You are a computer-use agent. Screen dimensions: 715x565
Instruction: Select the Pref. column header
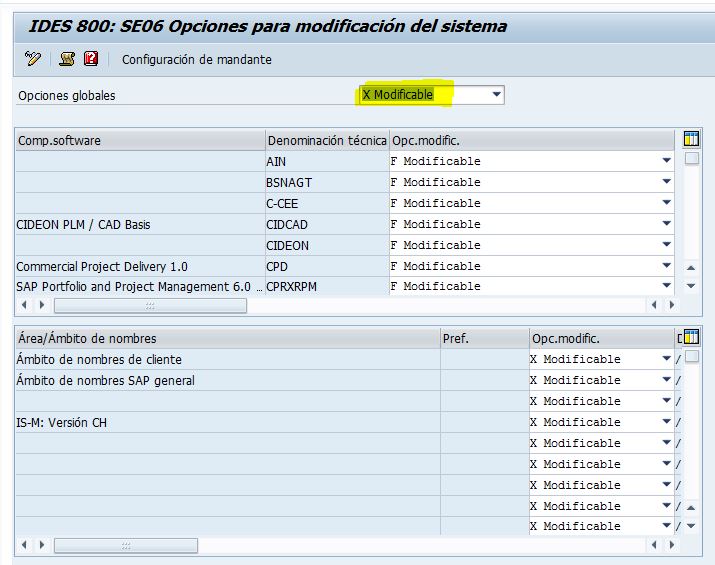[x=484, y=339]
